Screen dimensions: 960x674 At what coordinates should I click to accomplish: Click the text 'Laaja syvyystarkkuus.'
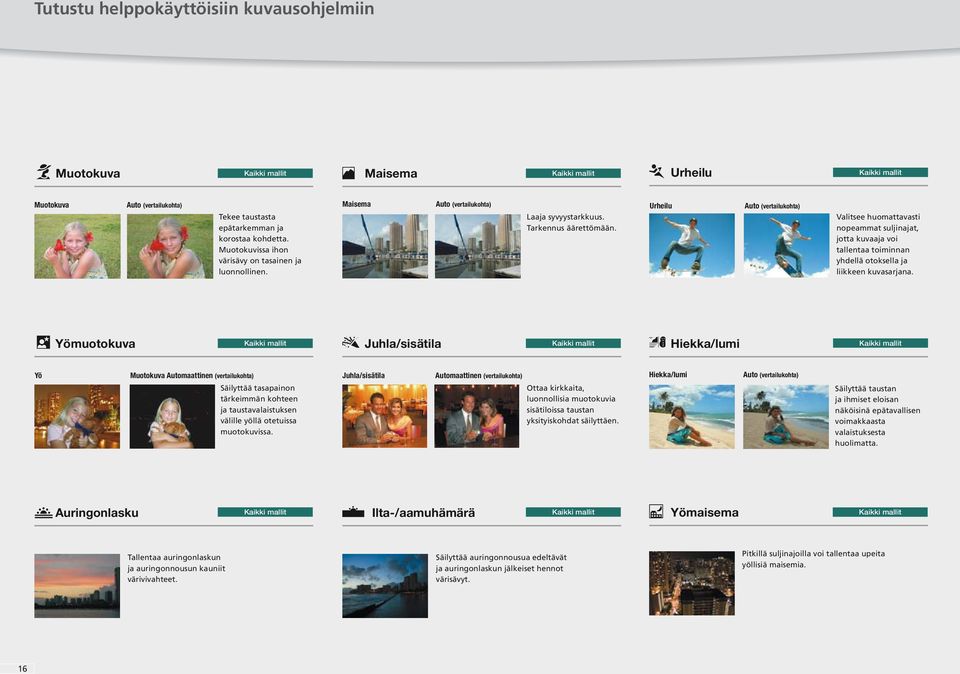point(565,217)
